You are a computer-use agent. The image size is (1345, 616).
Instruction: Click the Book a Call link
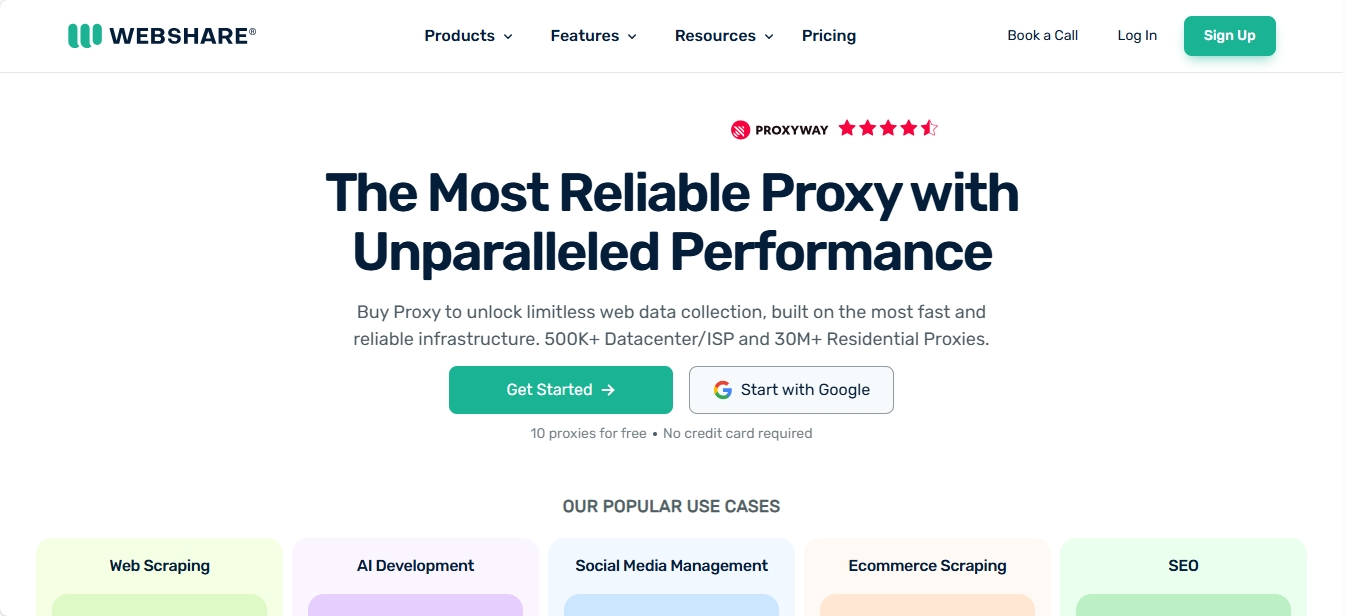[x=1042, y=35]
